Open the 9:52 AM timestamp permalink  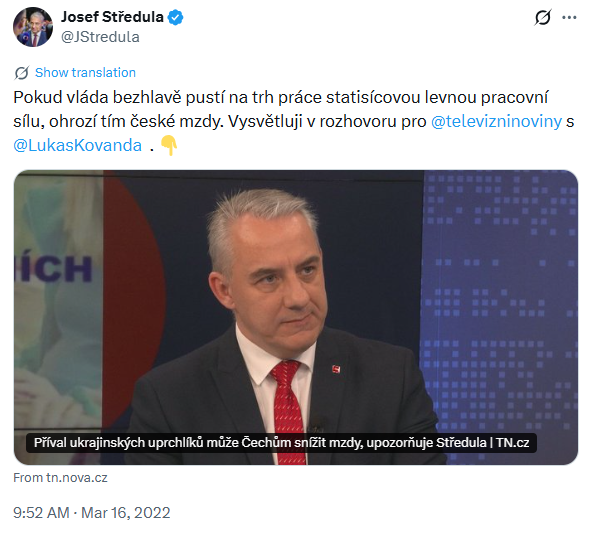click(x=41, y=513)
